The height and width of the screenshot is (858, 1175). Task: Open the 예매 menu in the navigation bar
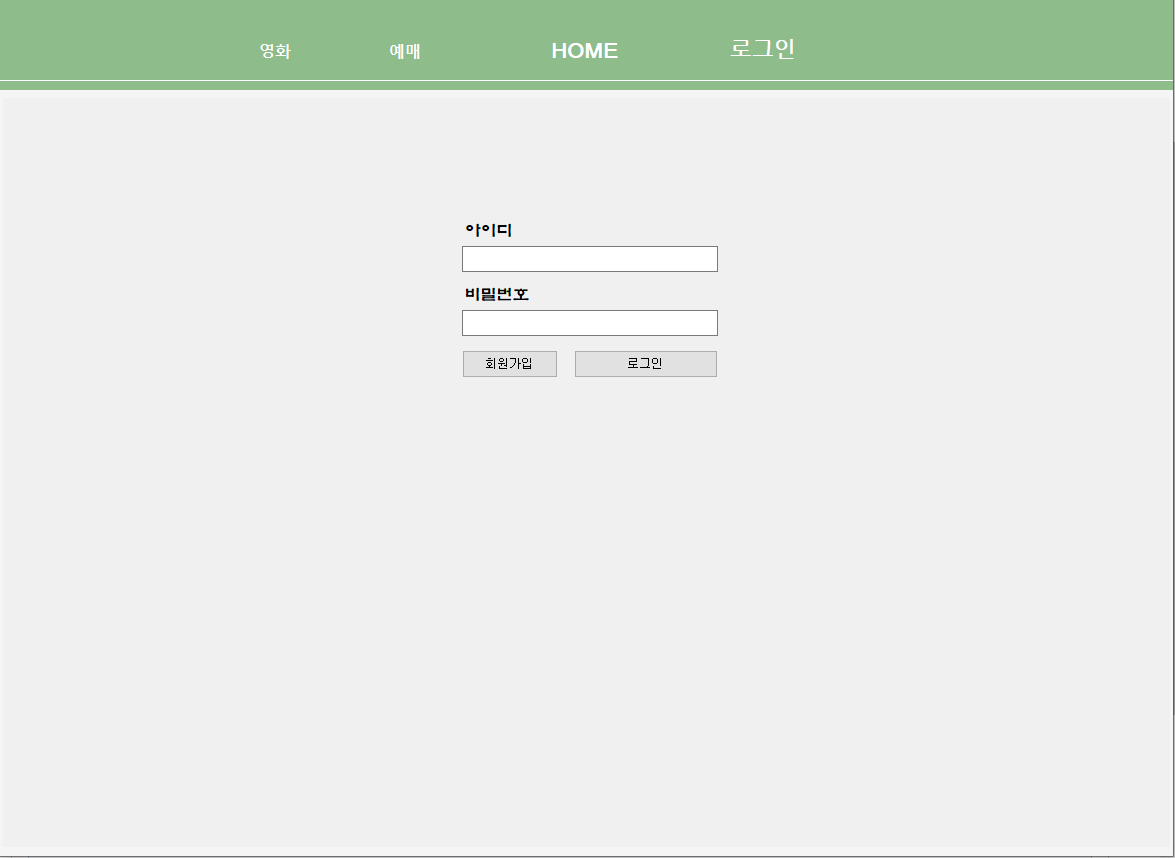404,50
